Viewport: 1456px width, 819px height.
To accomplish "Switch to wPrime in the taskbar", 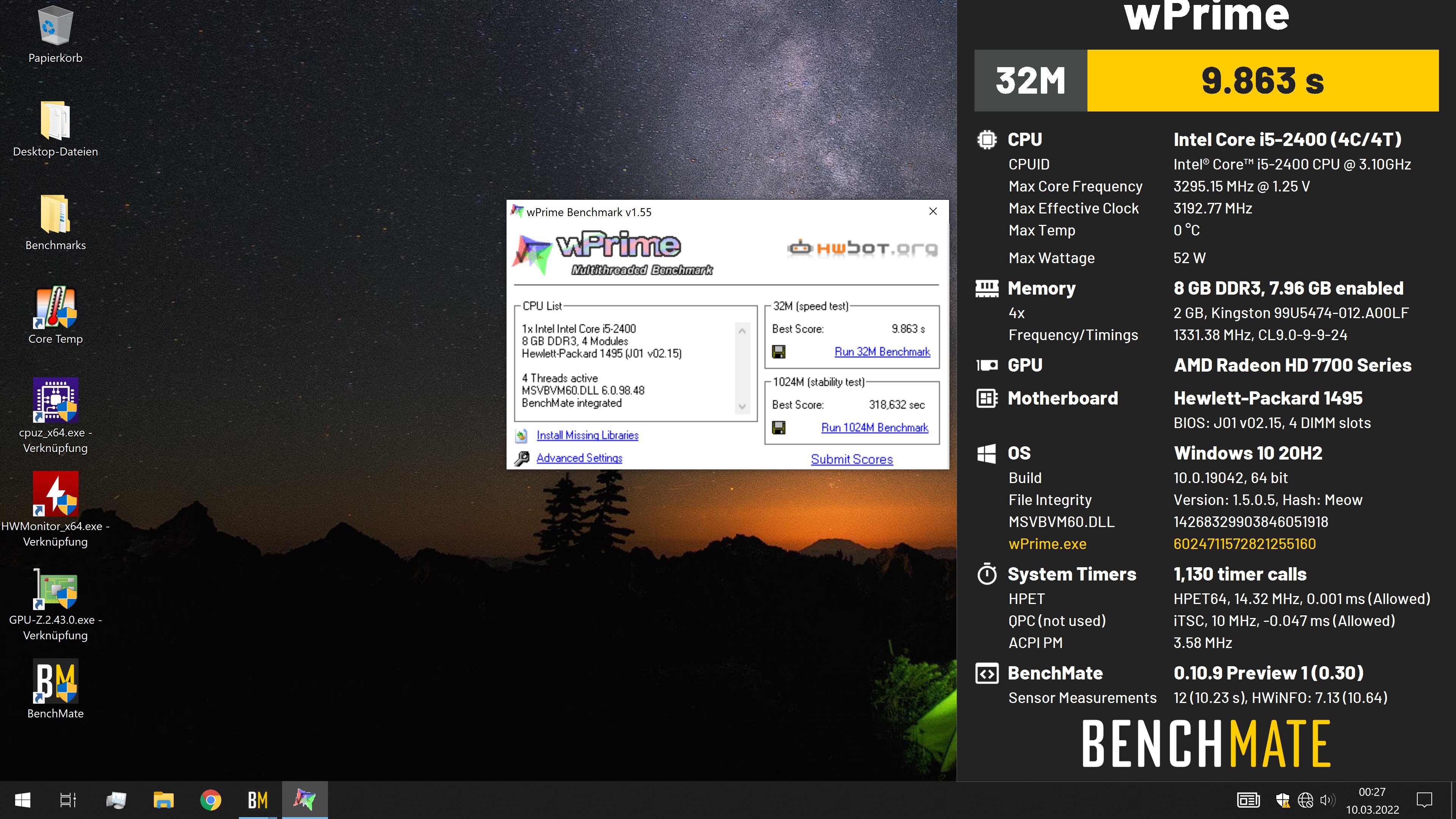I will (304, 800).
